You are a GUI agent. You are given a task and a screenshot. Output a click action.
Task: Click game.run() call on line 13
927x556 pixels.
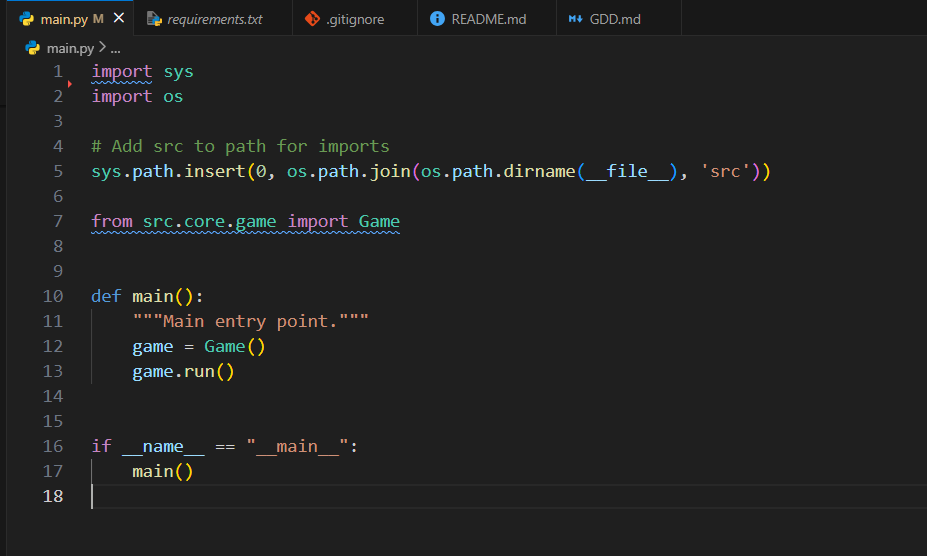click(183, 371)
